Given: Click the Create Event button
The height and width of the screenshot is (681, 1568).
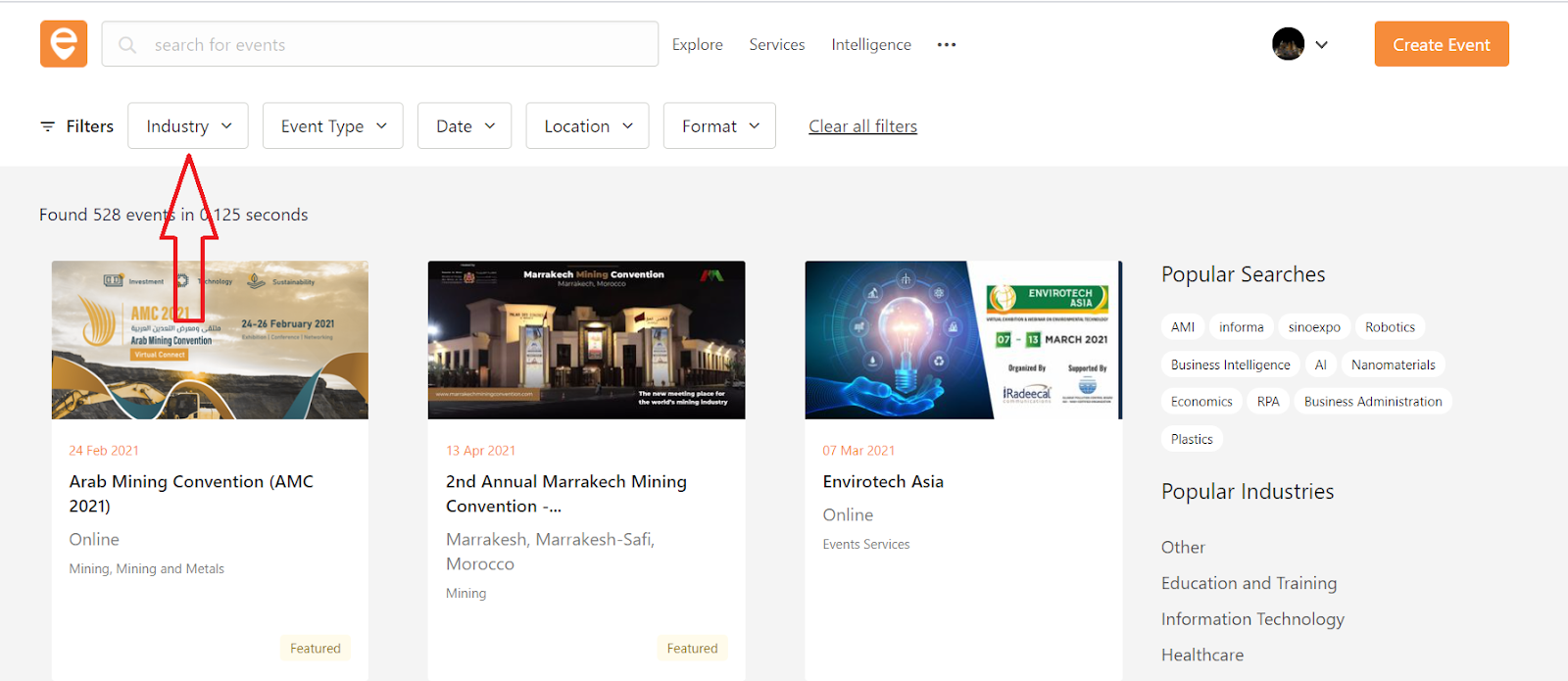Looking at the screenshot, I should [1442, 44].
